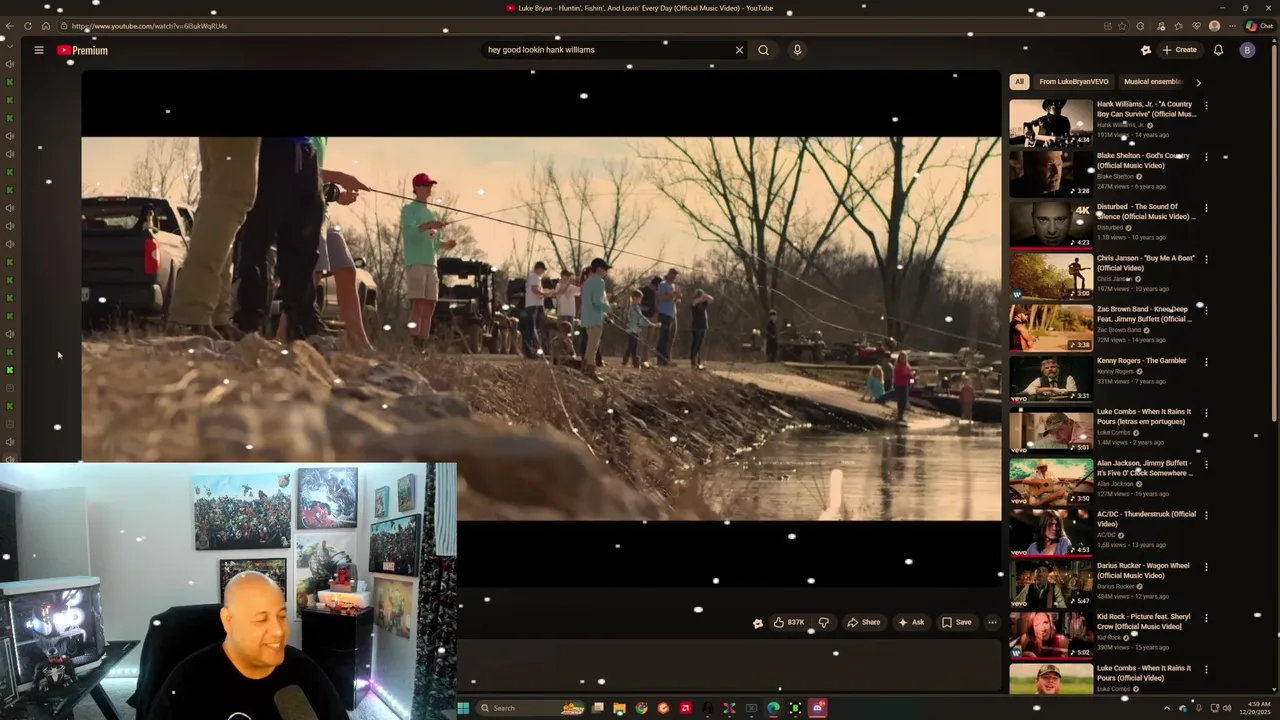Click the Create button
Viewport: 1280px width, 720px height.
click(1179, 50)
